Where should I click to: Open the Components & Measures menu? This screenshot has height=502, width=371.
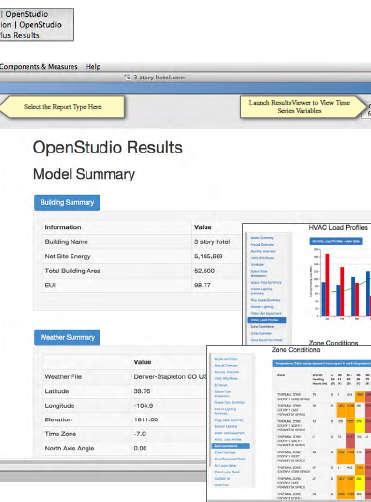pos(38,67)
